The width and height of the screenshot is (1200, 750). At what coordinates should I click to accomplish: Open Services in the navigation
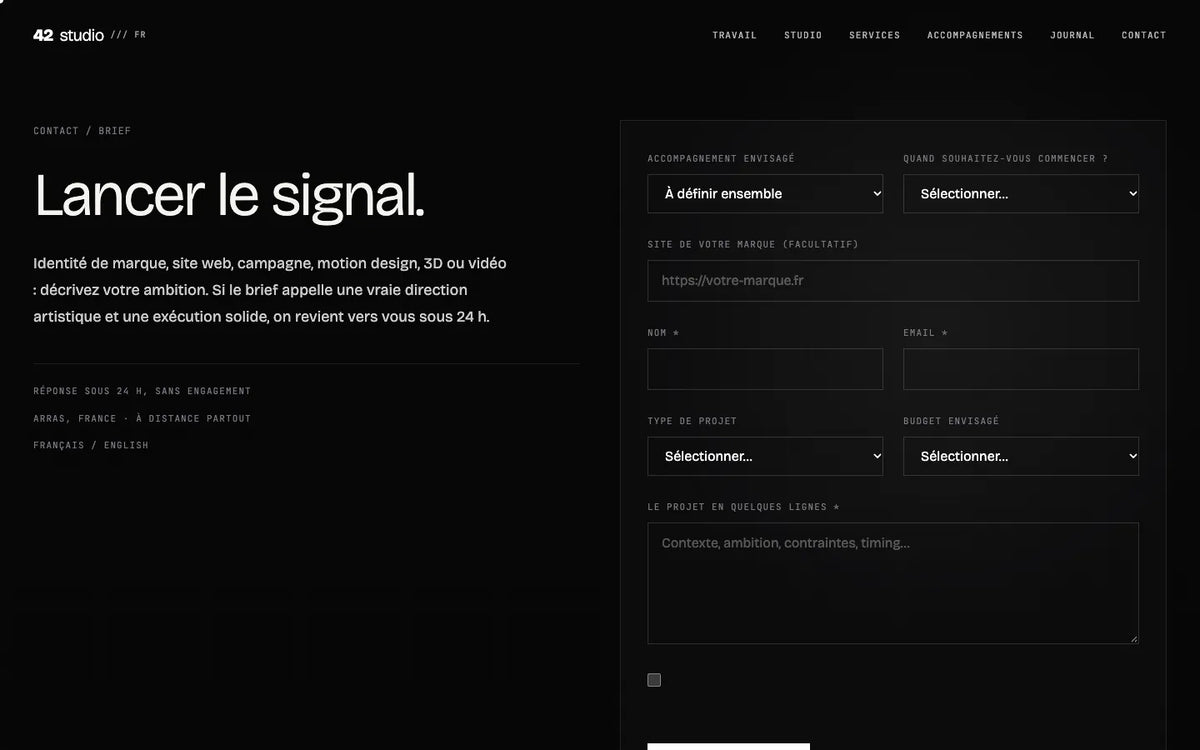[875, 35]
